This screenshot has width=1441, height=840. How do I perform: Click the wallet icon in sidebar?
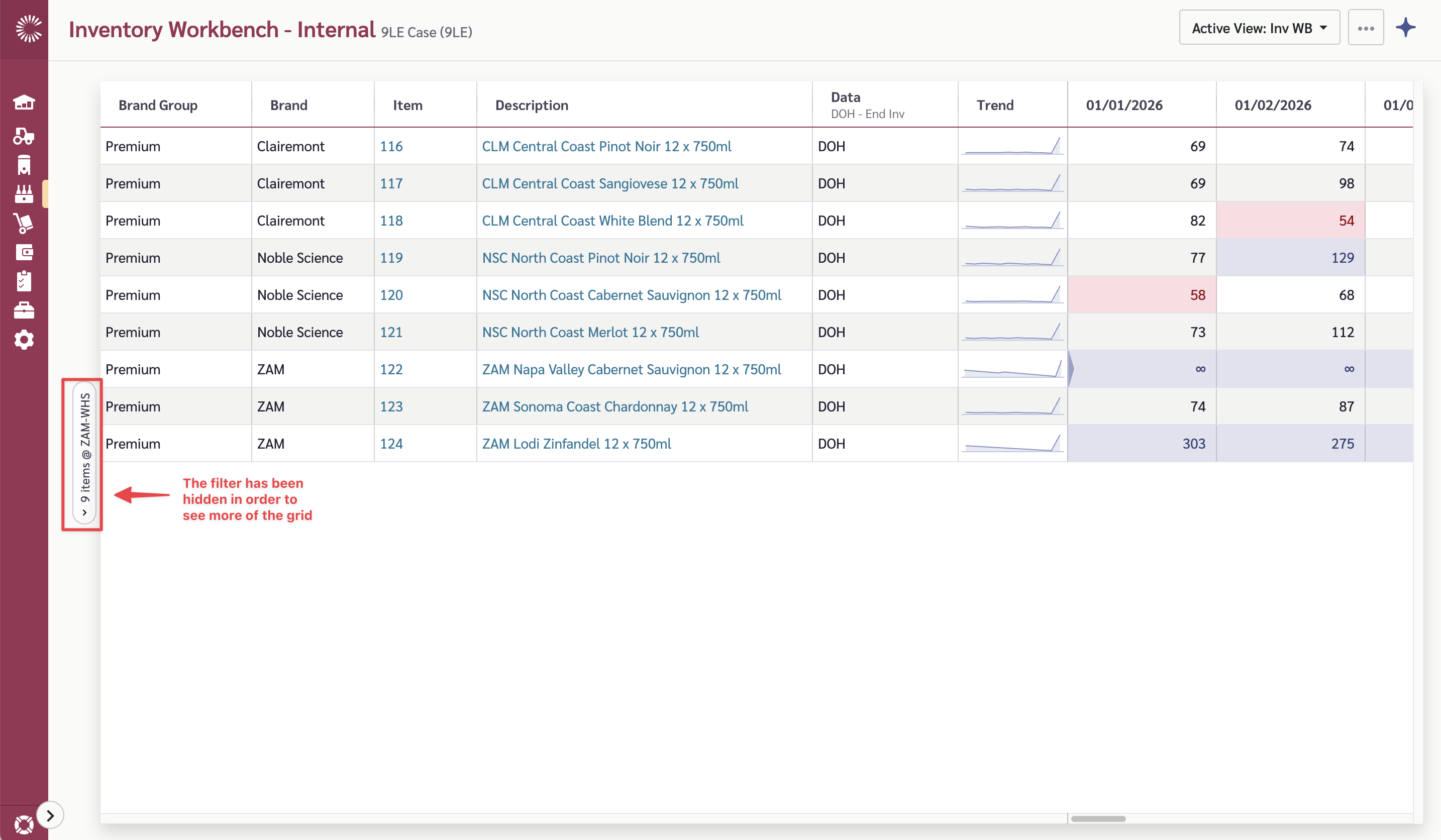click(24, 252)
